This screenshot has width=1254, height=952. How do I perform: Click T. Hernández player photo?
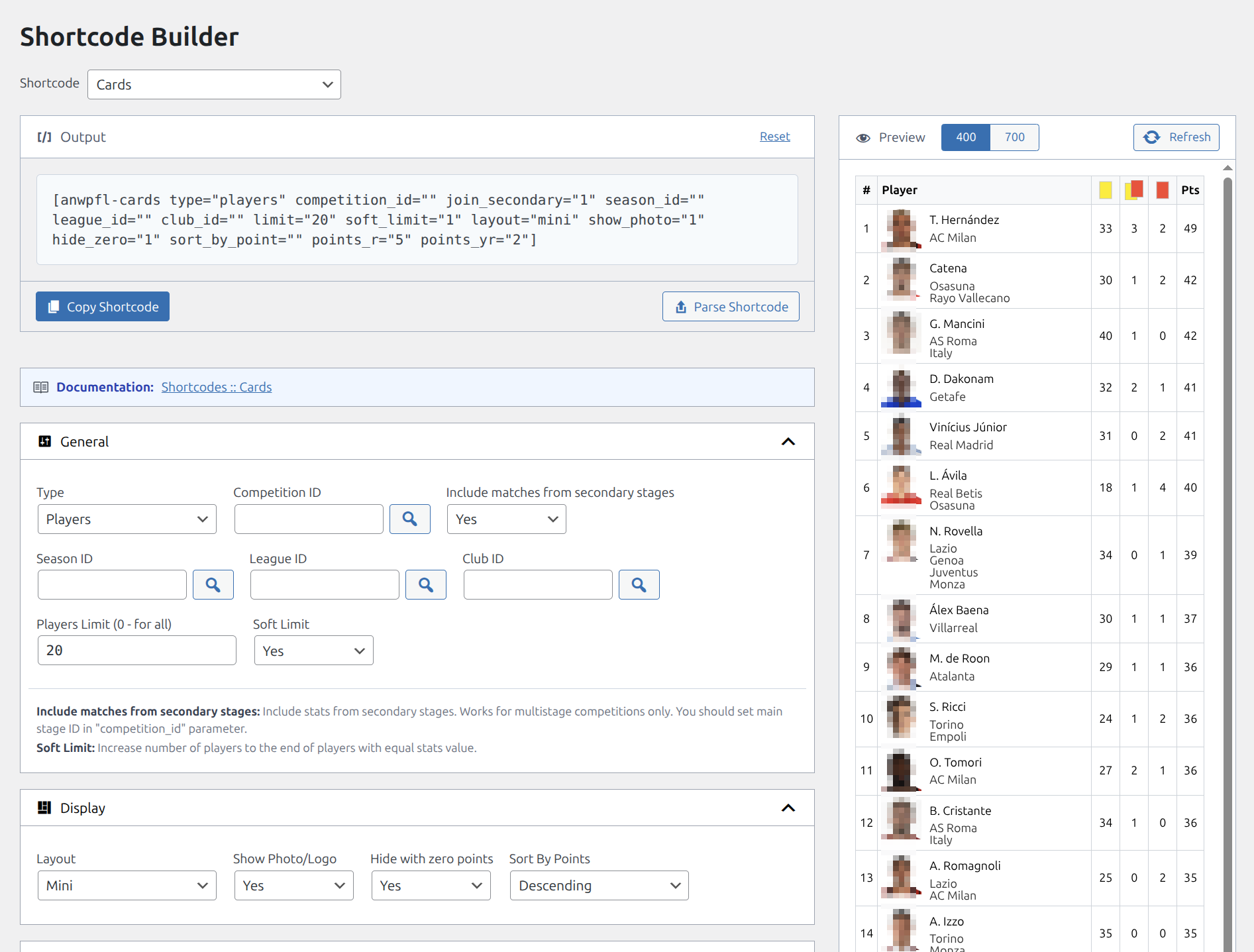point(901,229)
